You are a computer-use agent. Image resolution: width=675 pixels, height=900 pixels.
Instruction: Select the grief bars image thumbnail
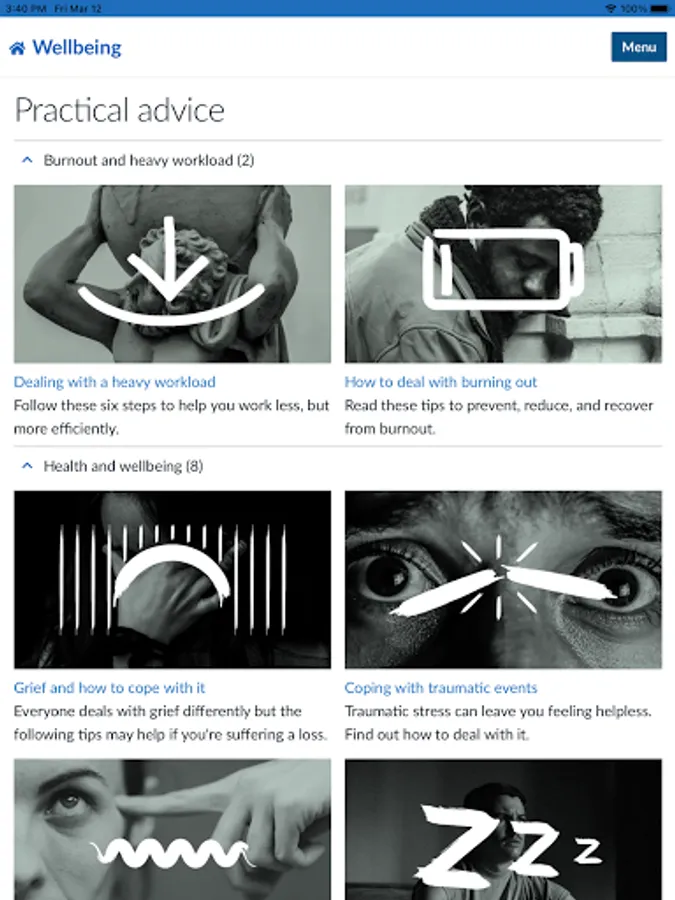pyautogui.click(x=172, y=579)
